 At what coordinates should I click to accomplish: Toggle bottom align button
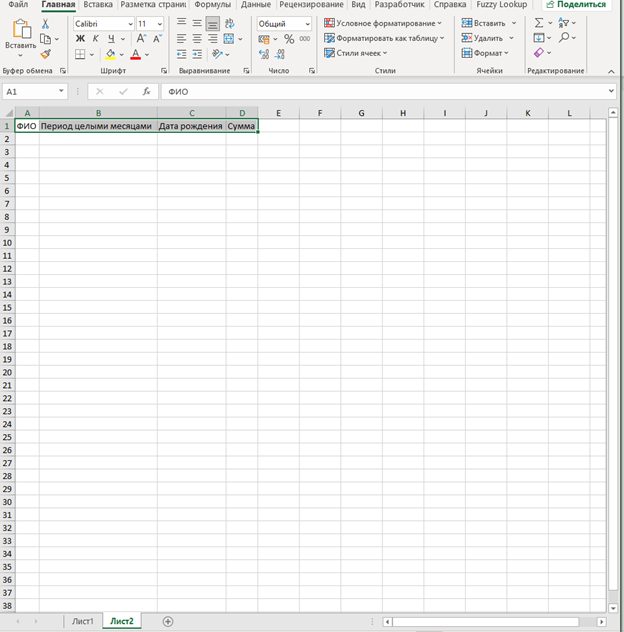click(x=212, y=24)
